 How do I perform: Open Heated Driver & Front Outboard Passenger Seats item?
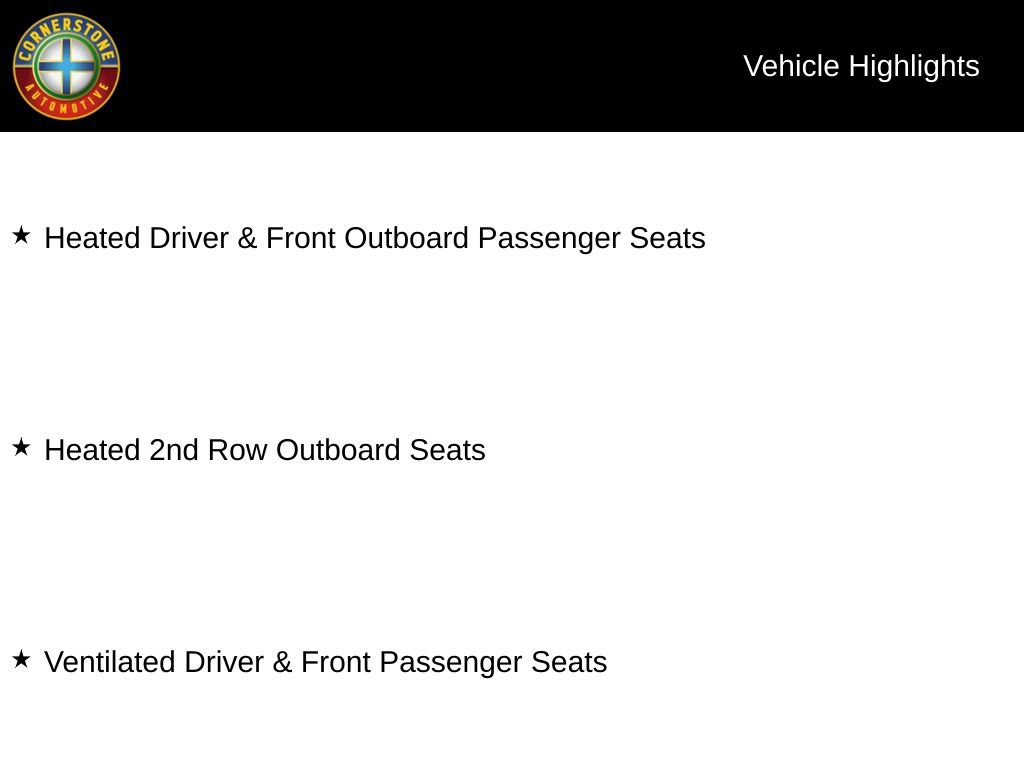374,238
